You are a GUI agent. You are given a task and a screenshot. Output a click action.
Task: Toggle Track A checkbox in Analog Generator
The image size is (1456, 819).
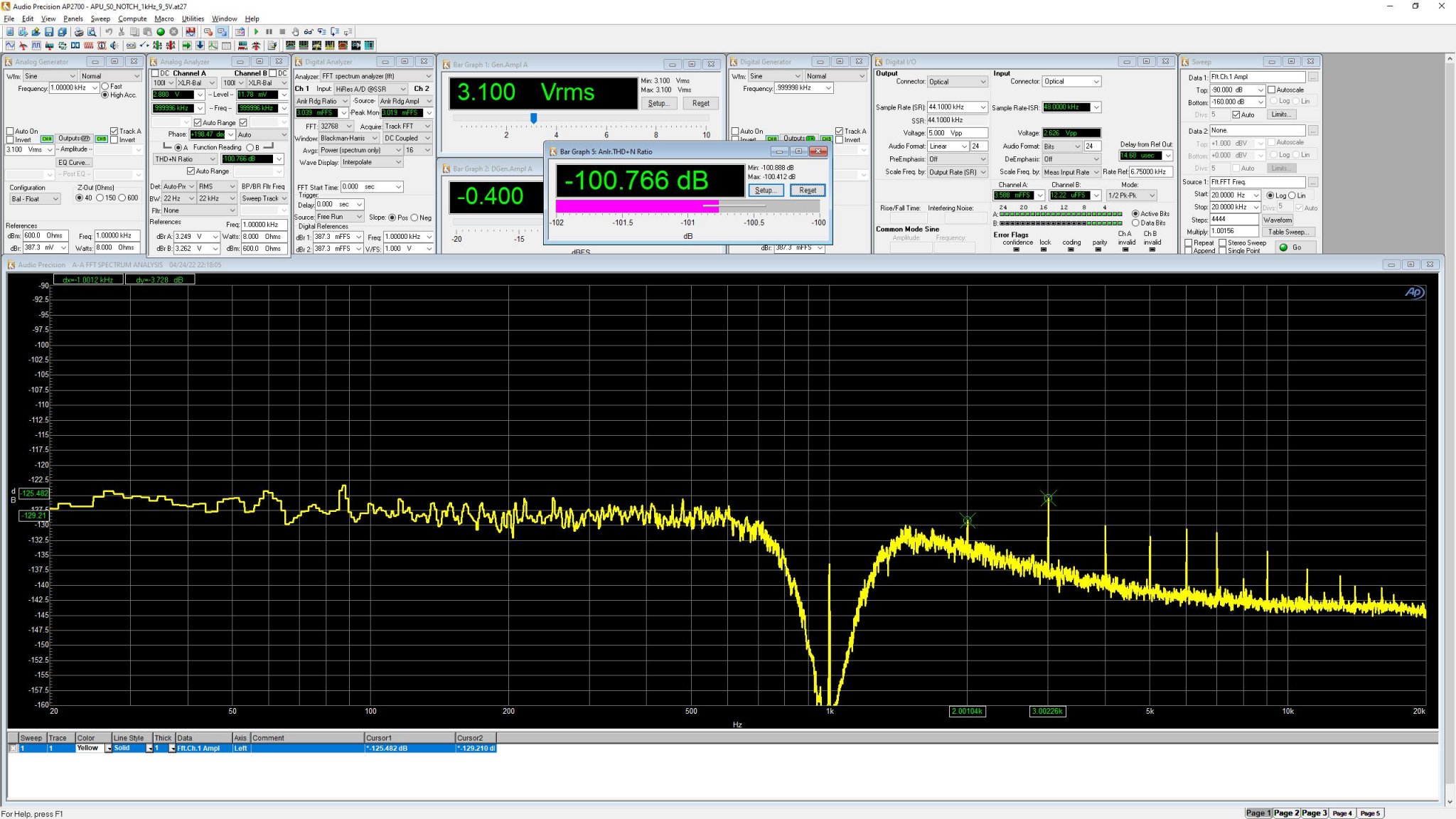pos(114,131)
